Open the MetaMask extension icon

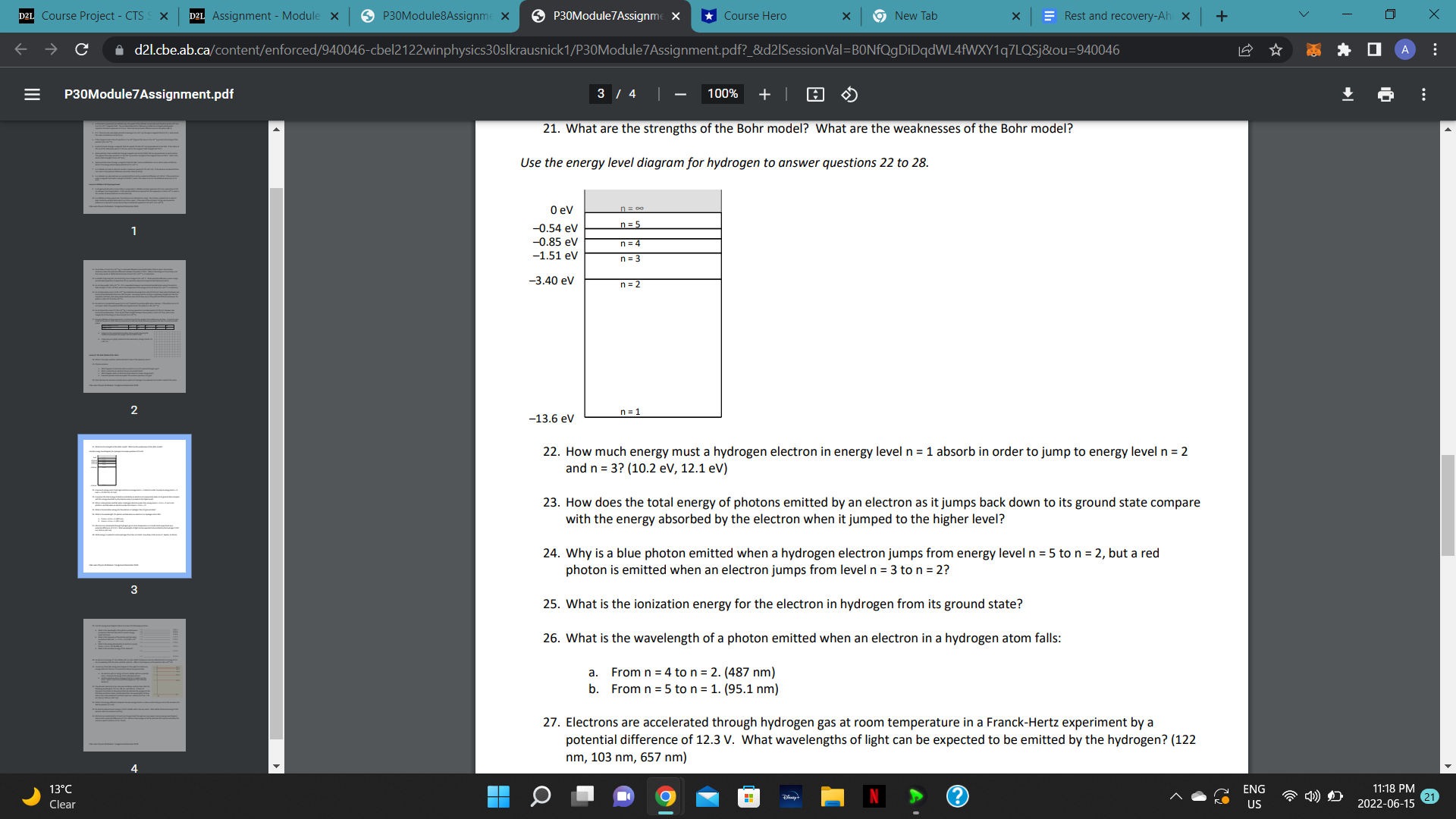click(x=1313, y=50)
